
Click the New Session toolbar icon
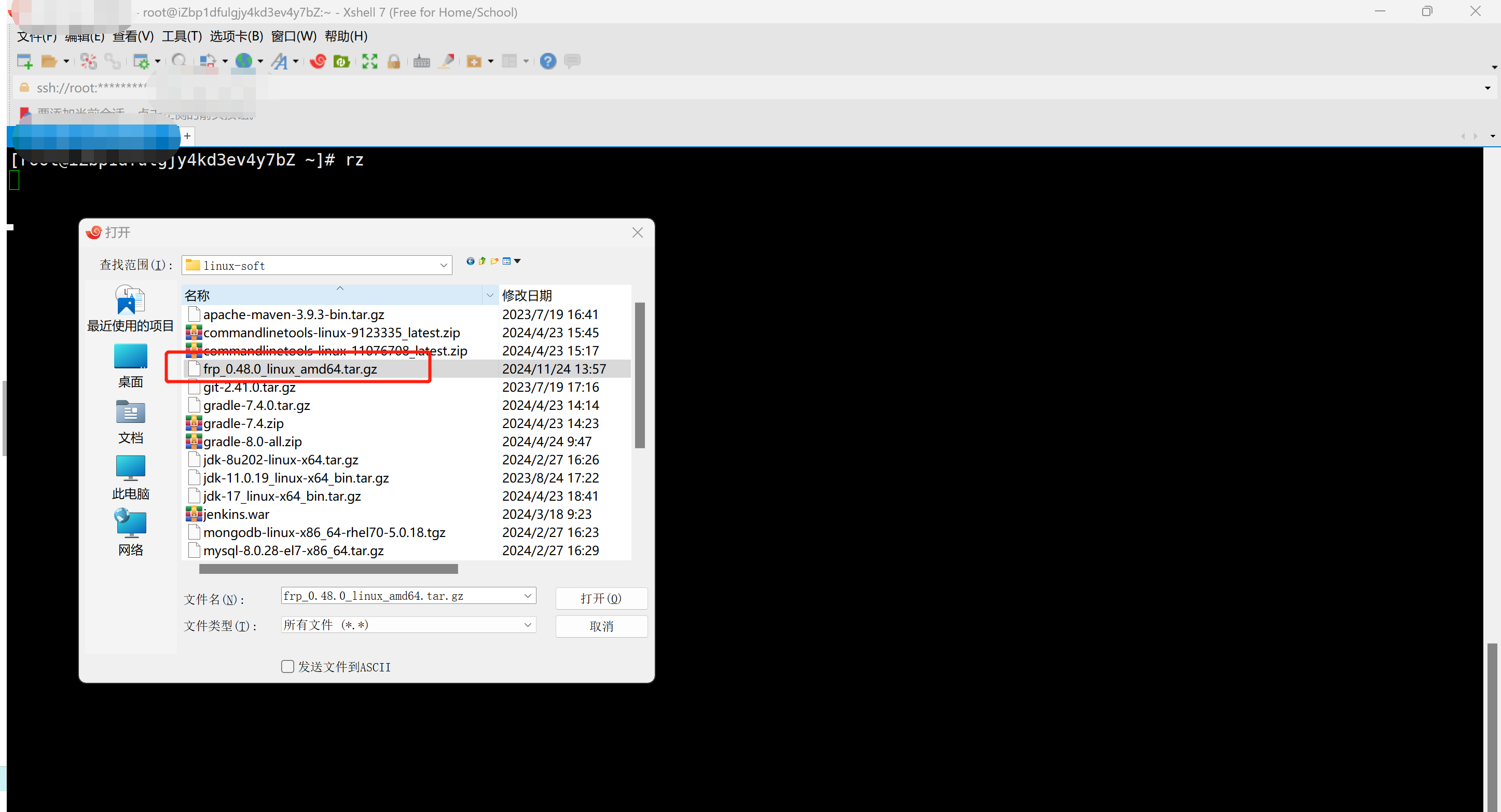(24, 61)
